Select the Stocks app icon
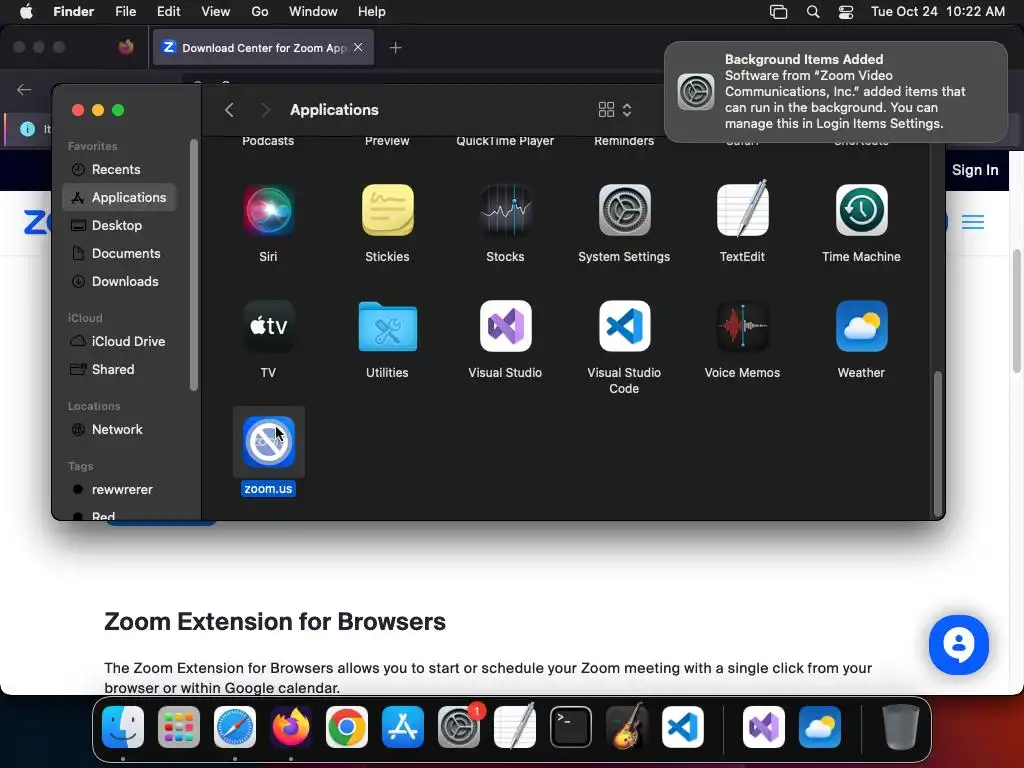 505,210
